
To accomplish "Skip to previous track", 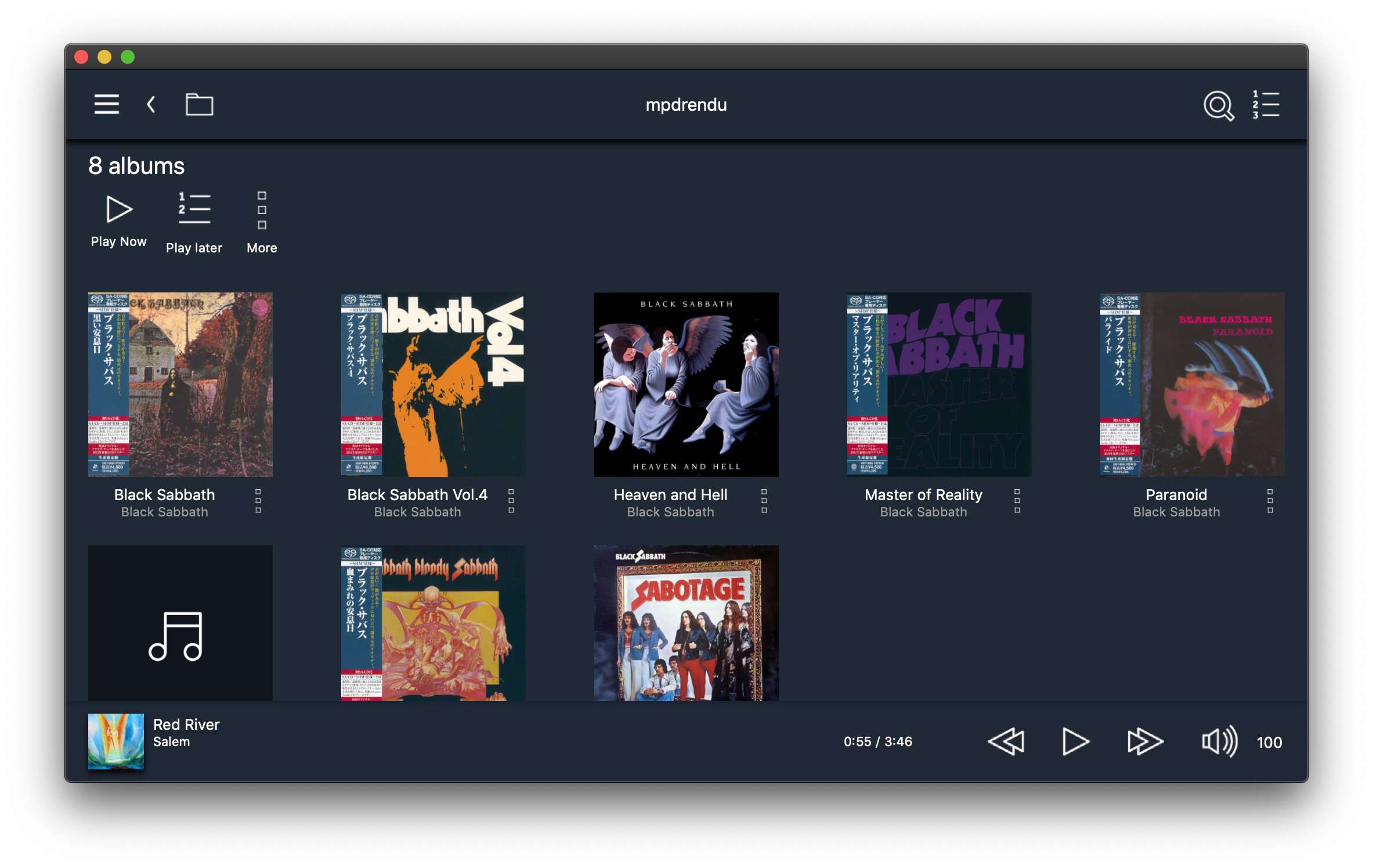I will pos(1006,742).
